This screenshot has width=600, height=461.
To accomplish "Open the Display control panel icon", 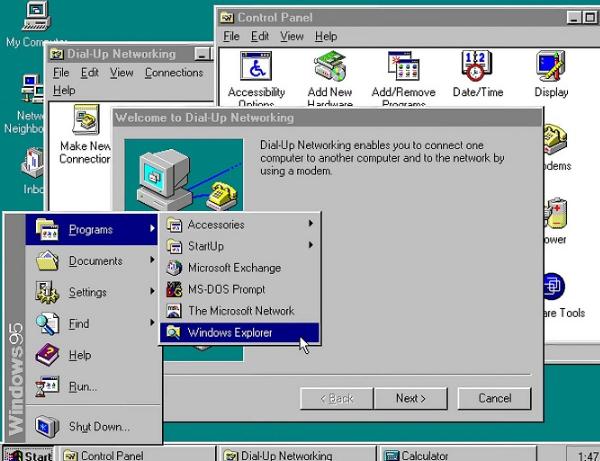I will pos(551,70).
